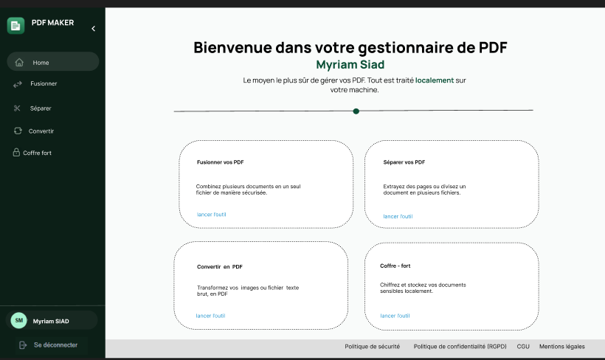Click the Convertir refresh arrows icon

pos(18,131)
